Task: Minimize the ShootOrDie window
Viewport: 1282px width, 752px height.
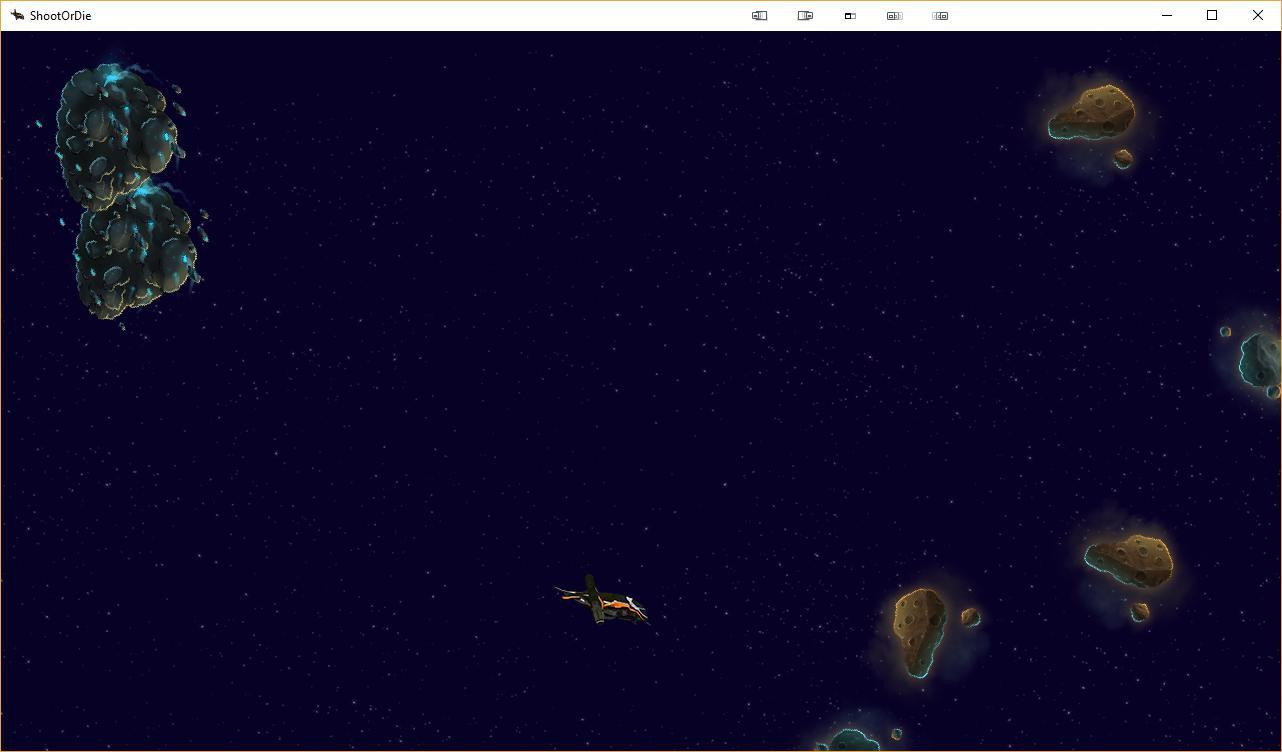Action: pyautogui.click(x=1167, y=15)
